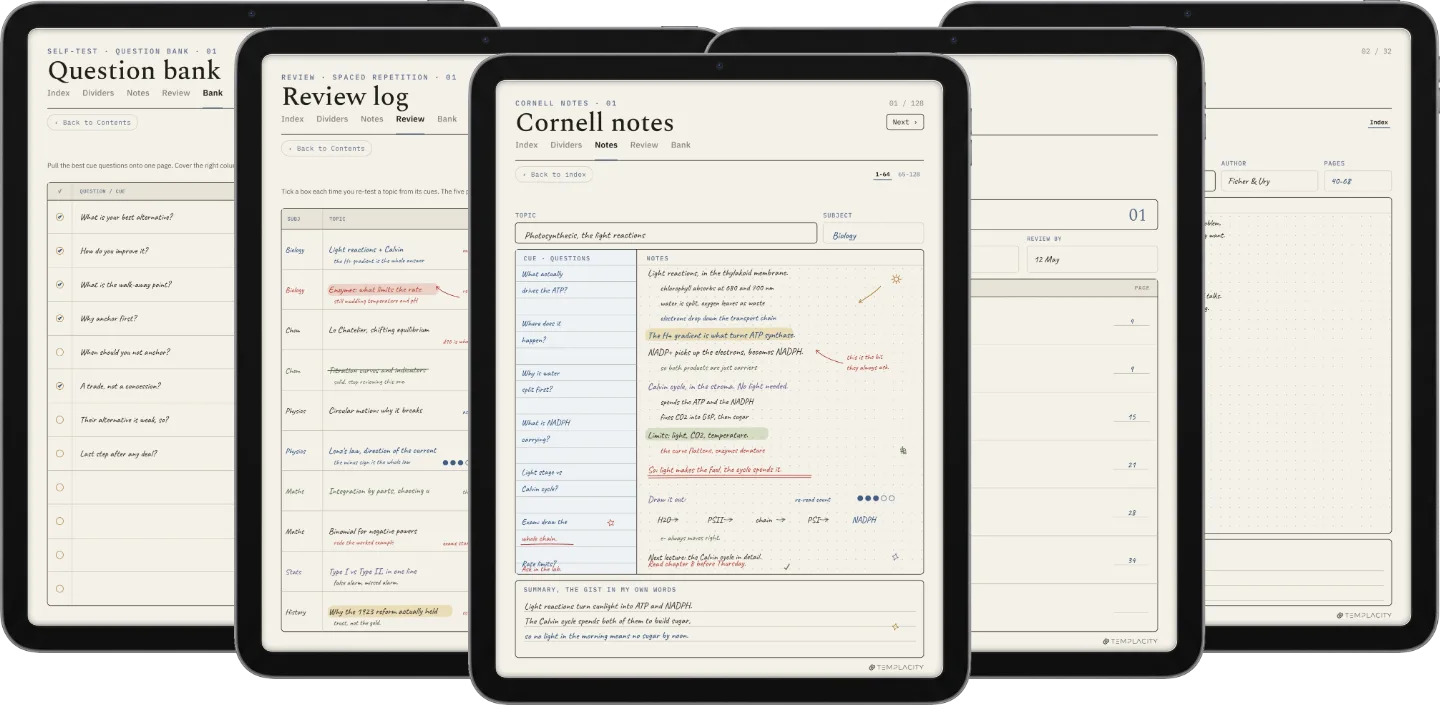
Task: Click the 'Binomial for negative powers' topic
Action: point(373,531)
